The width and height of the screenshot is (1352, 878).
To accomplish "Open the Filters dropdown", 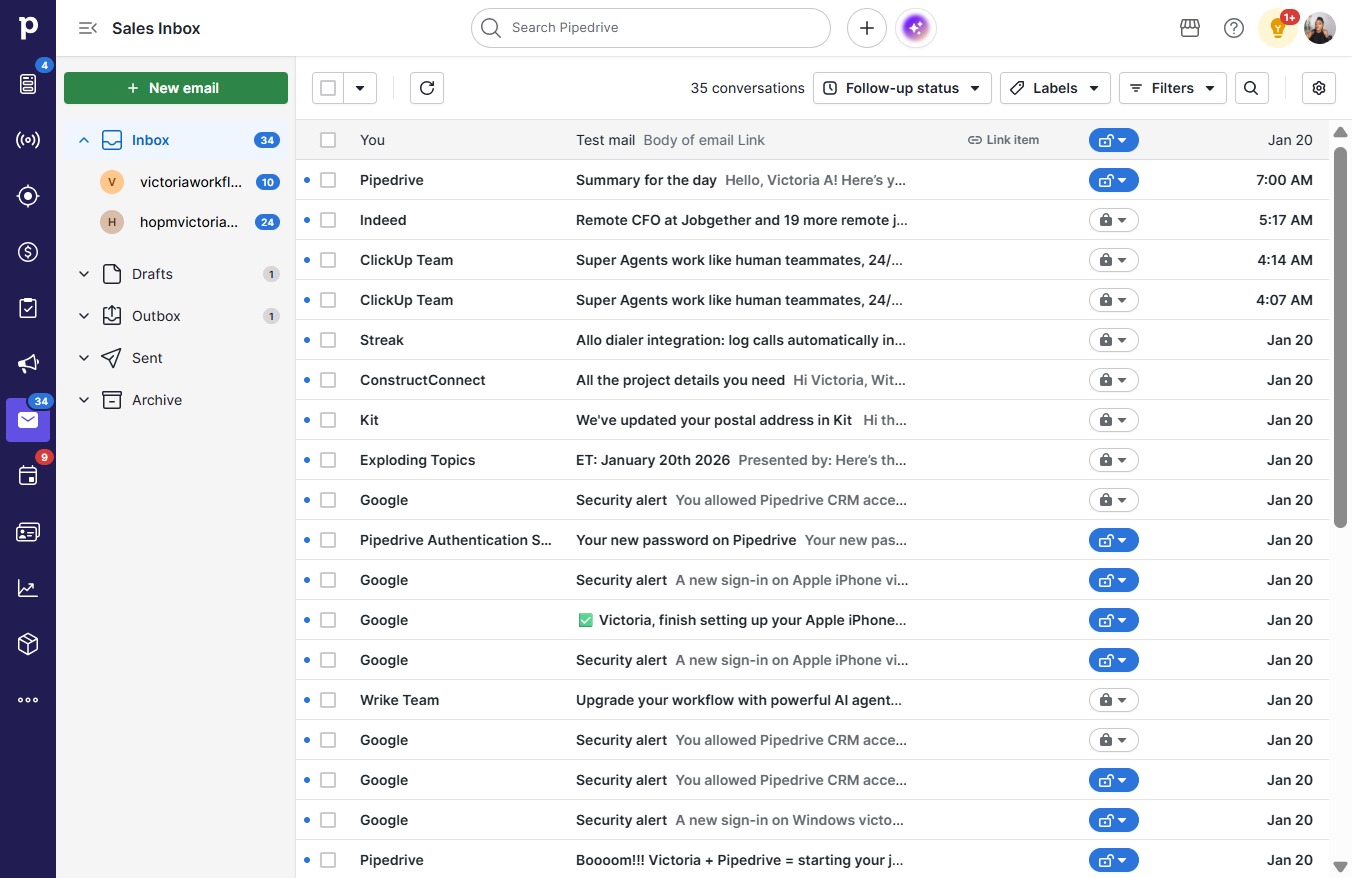I will point(1173,88).
